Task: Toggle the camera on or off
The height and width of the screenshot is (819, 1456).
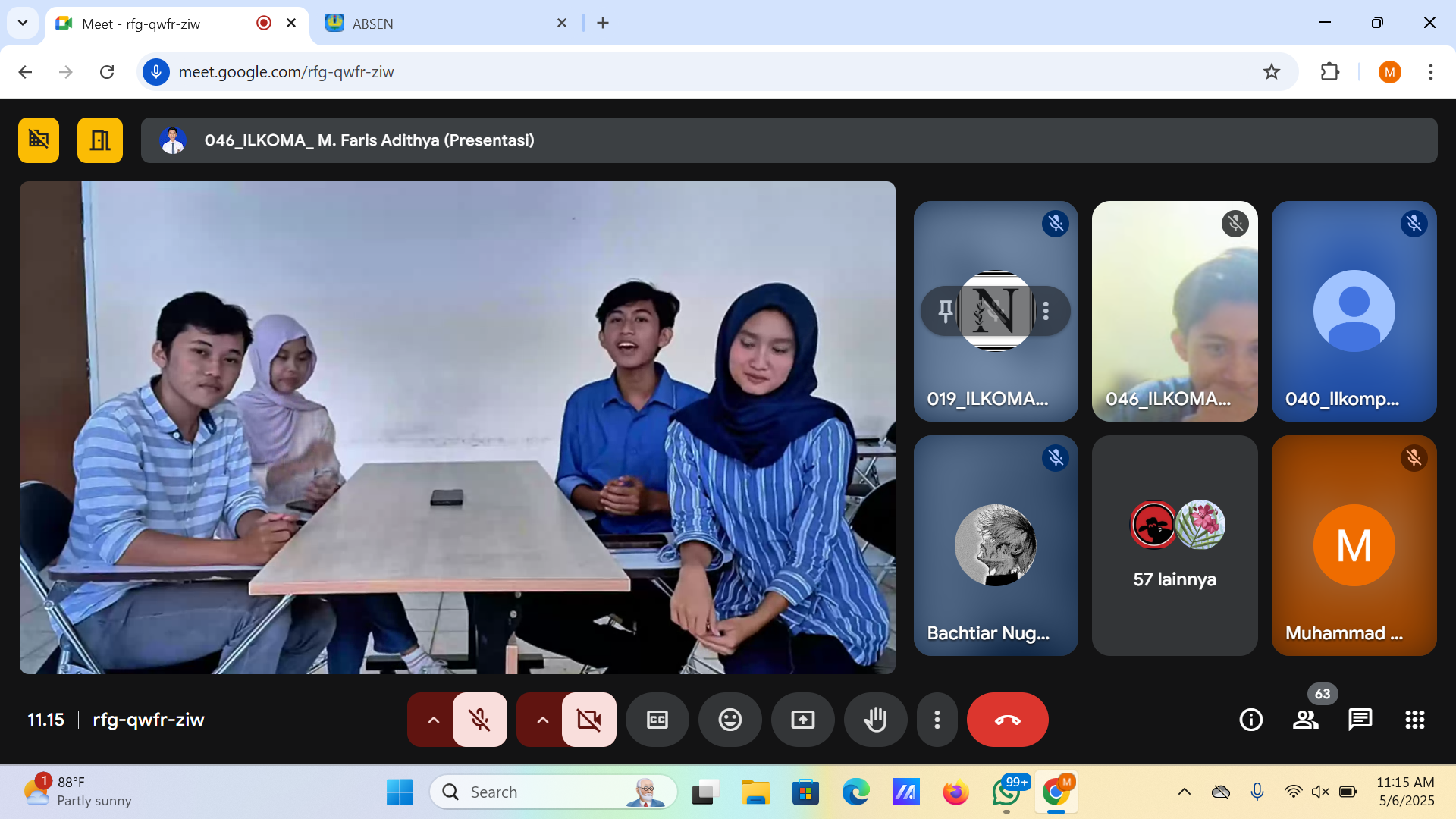Action: (x=588, y=720)
